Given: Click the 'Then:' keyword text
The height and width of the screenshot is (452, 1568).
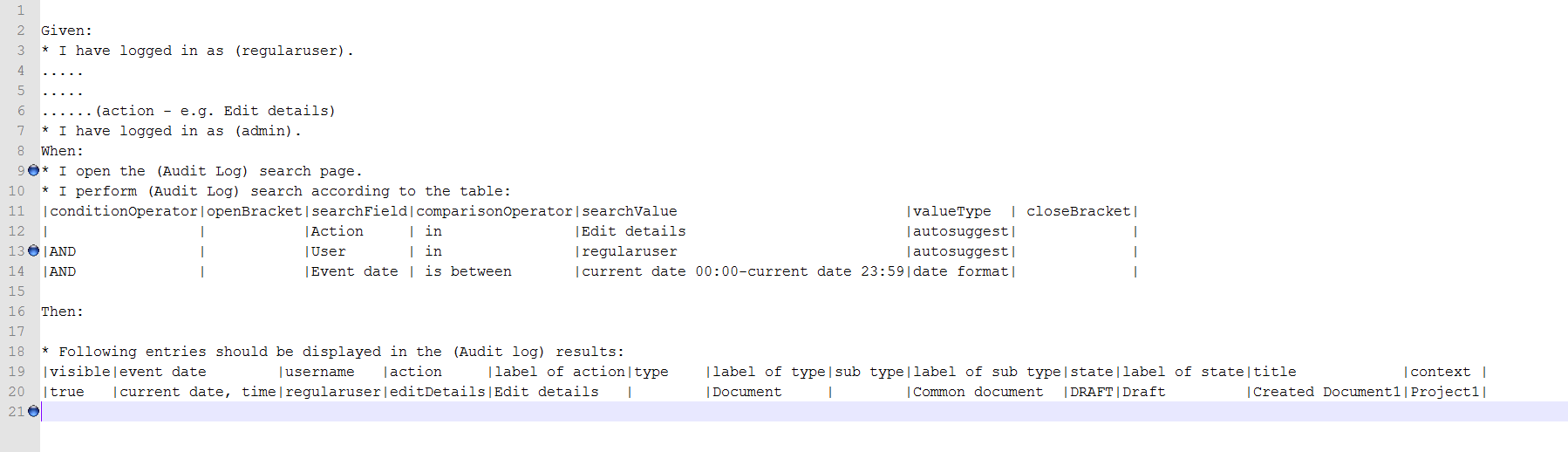Looking at the screenshot, I should [62, 312].
